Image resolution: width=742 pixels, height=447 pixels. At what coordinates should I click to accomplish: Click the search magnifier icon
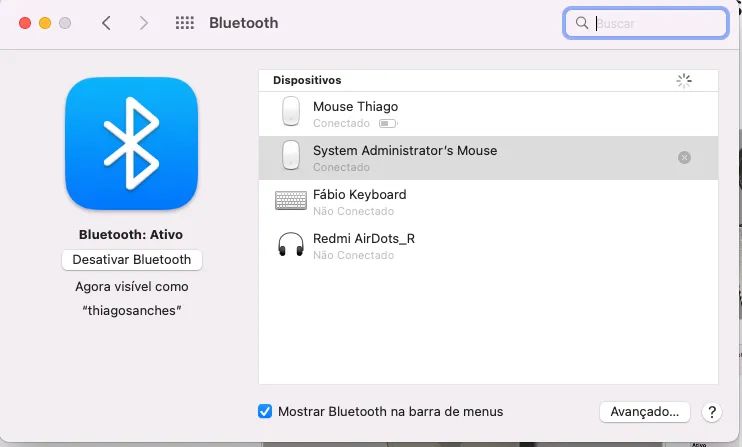(x=582, y=23)
